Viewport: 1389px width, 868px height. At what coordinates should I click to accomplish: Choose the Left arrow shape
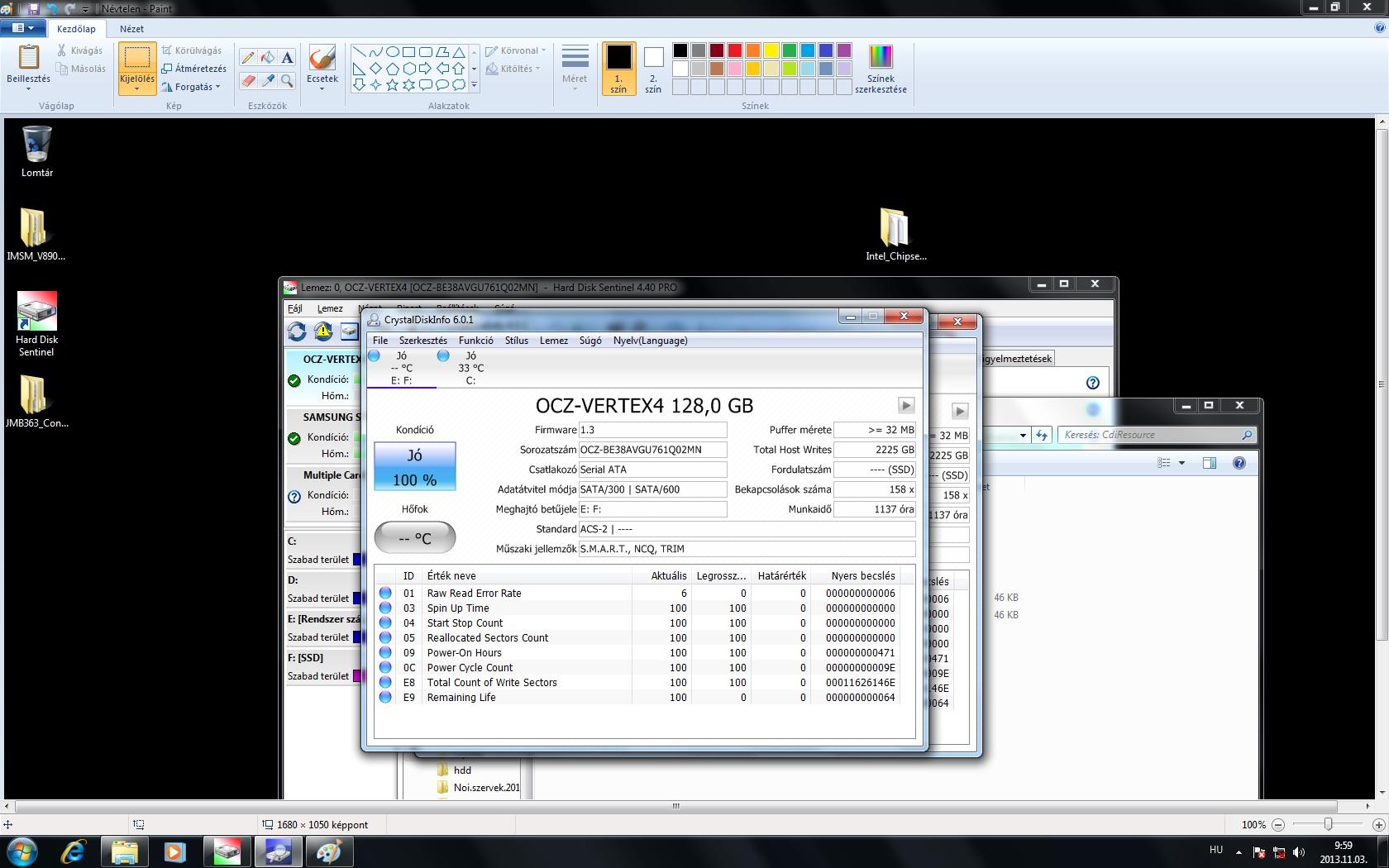pyautogui.click(x=442, y=68)
